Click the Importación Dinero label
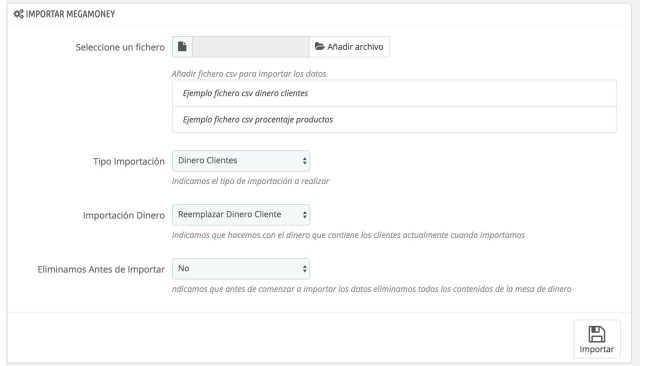This screenshot has width=646, height=366. pyautogui.click(x=124, y=216)
